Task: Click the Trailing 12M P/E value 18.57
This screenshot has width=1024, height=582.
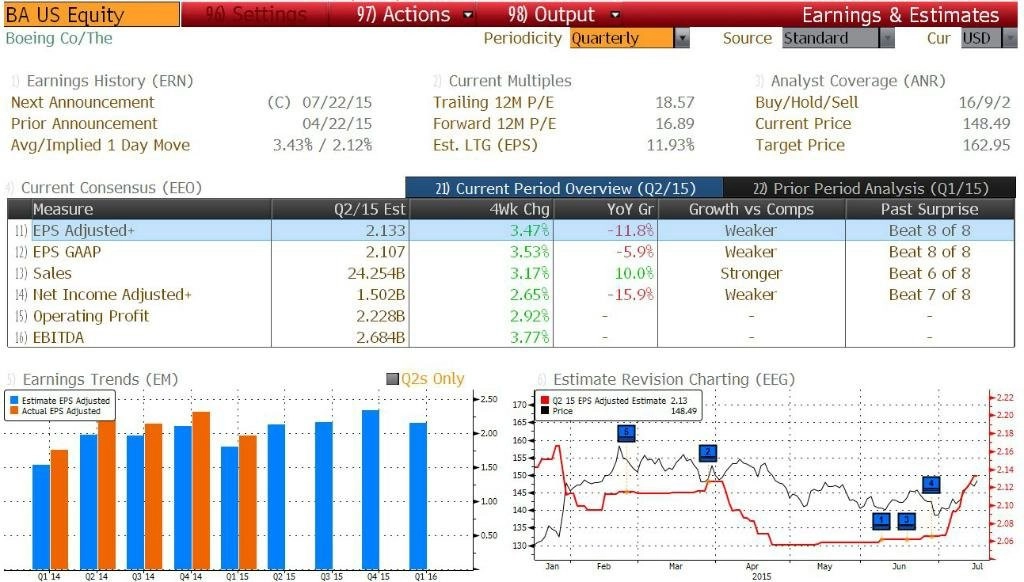Action: point(675,103)
